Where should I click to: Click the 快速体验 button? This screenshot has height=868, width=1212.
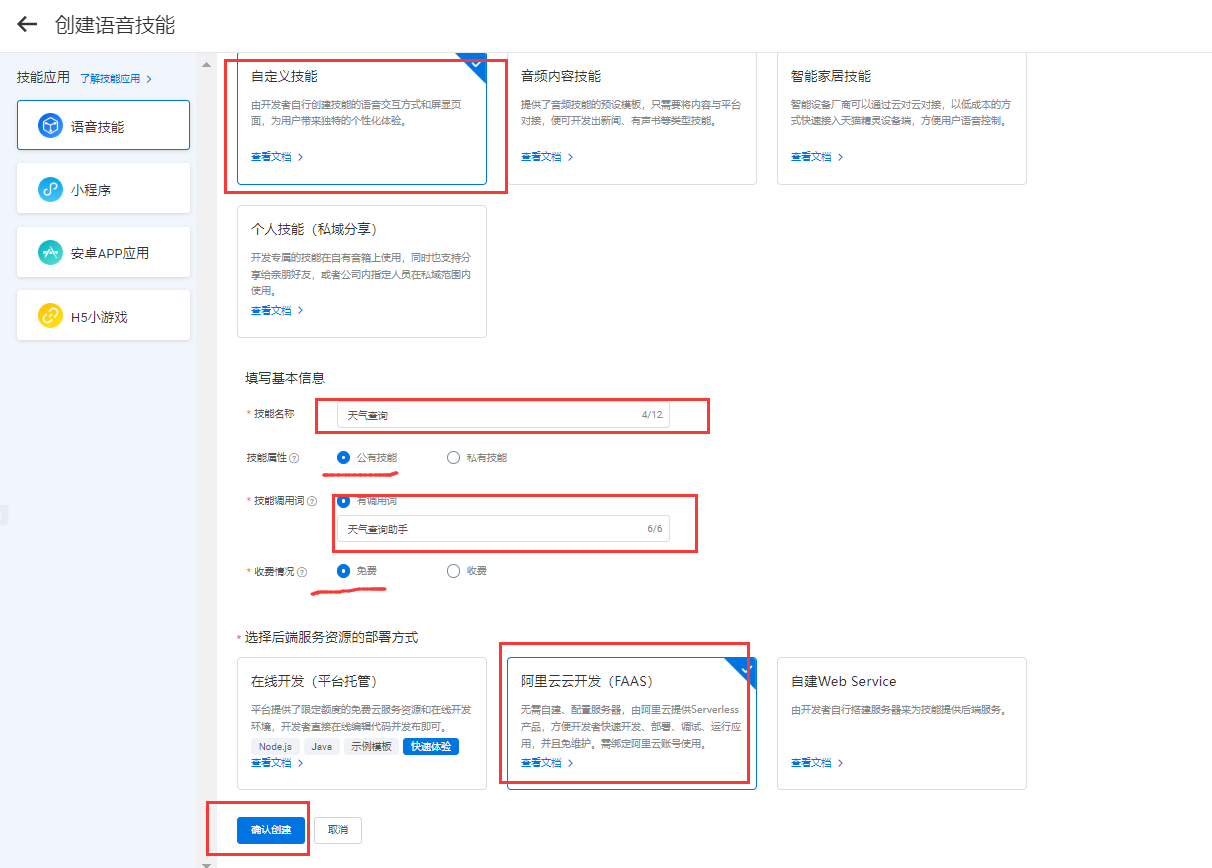click(x=431, y=746)
